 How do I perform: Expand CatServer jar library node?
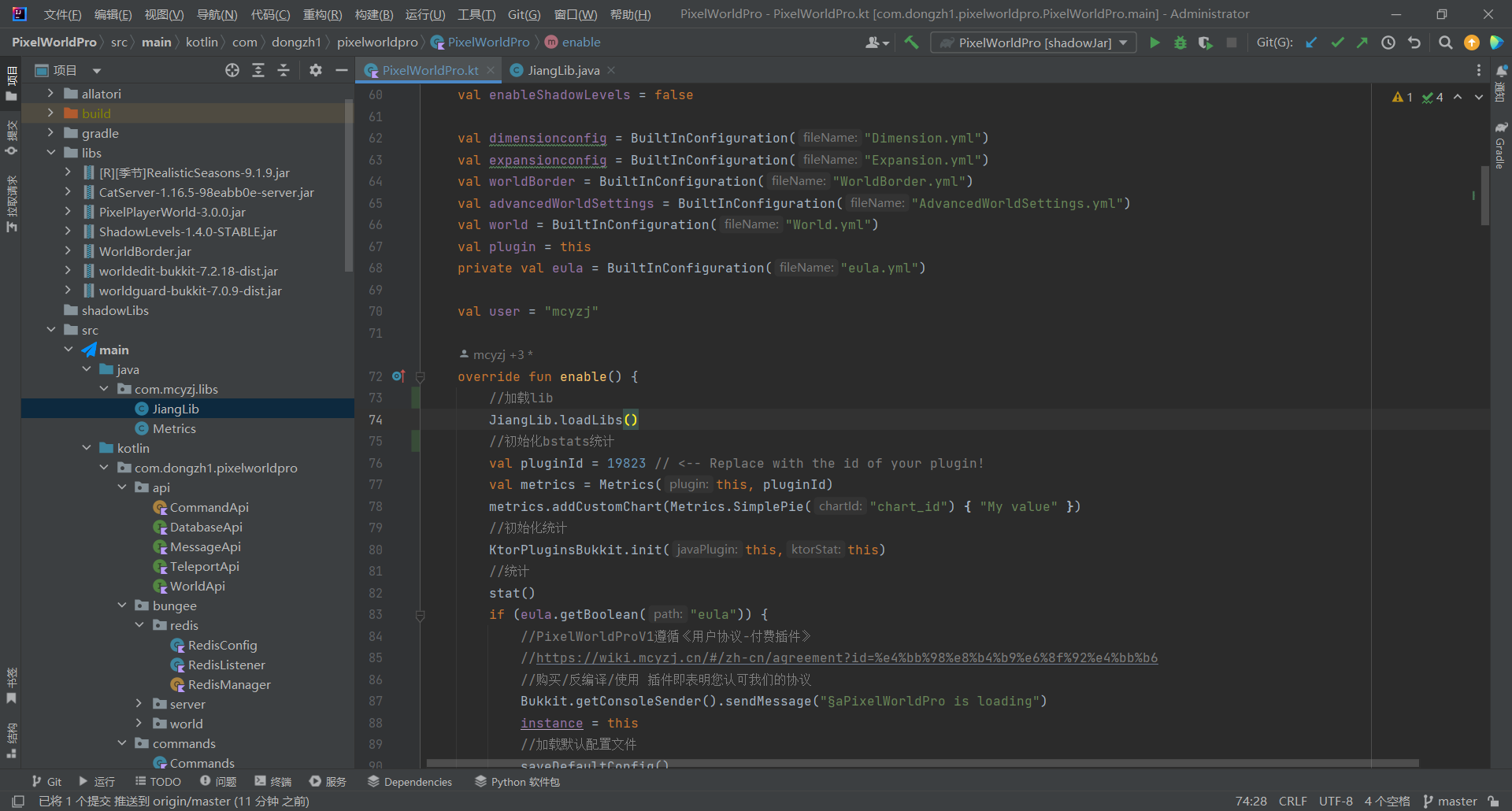(x=68, y=191)
